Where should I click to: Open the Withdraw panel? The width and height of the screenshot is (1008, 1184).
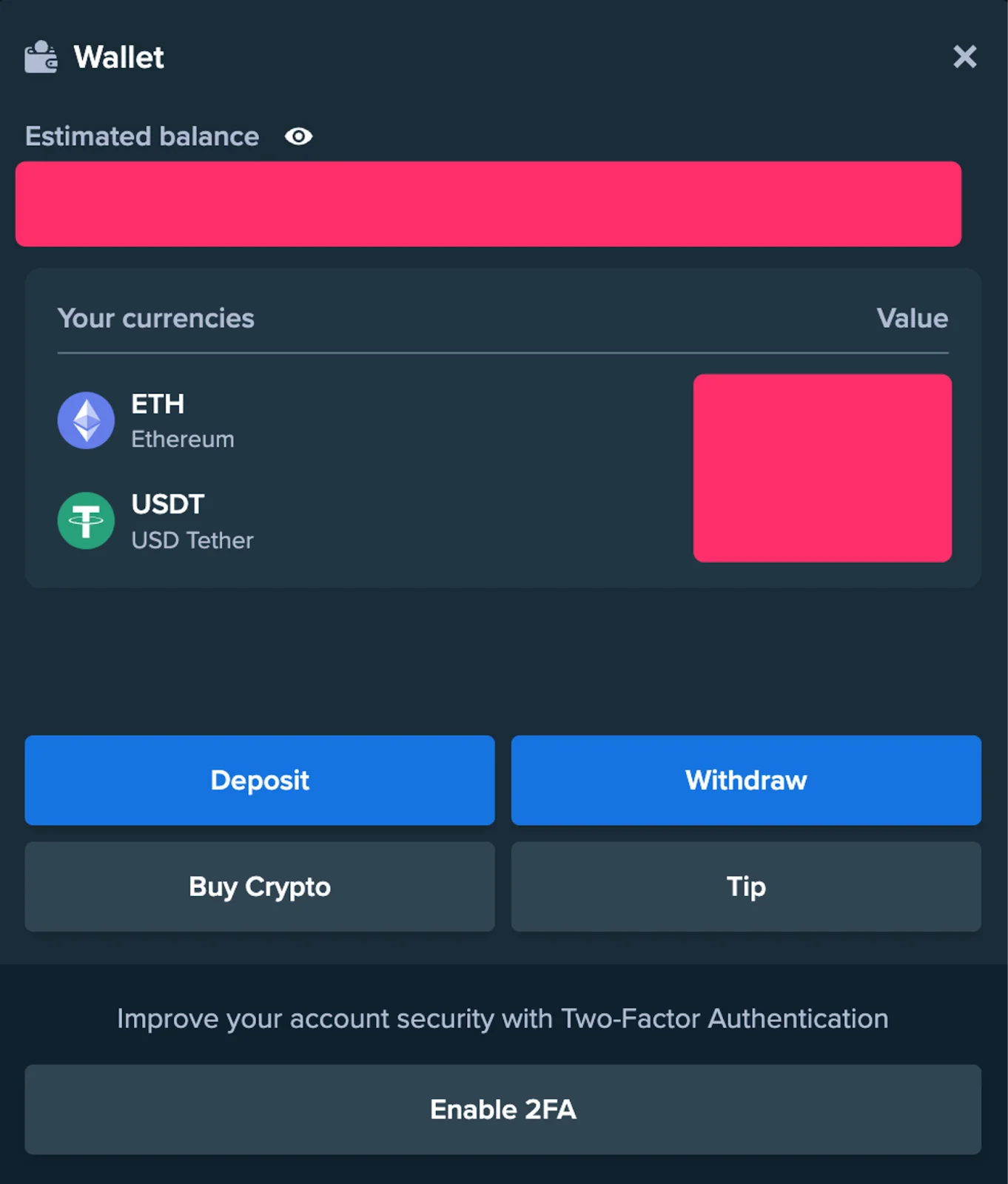point(745,780)
